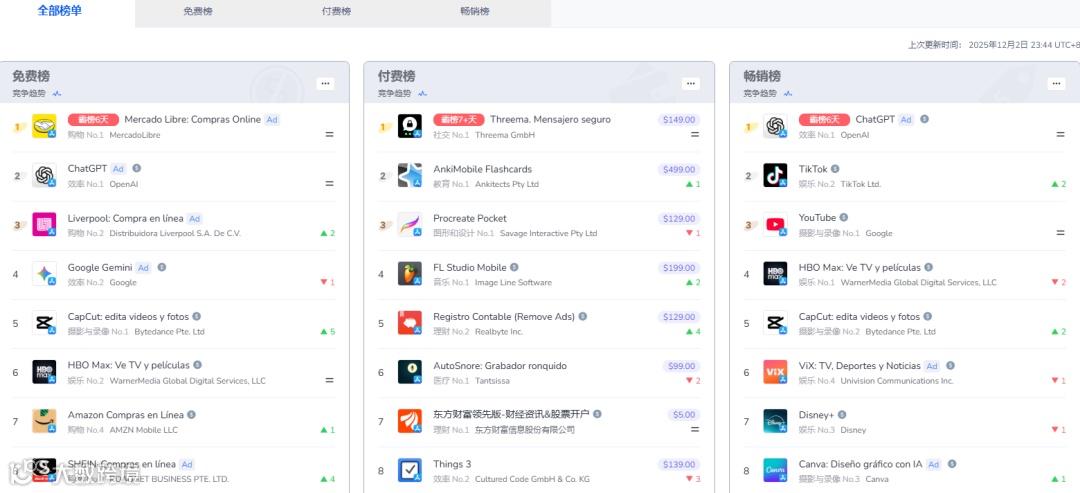This screenshot has height=493, width=1080.
Task: Click the free chart (免费榜) Mercado Libre 6-day top-of-chart (霸榜6天) badge
Action: [x=94, y=120]
